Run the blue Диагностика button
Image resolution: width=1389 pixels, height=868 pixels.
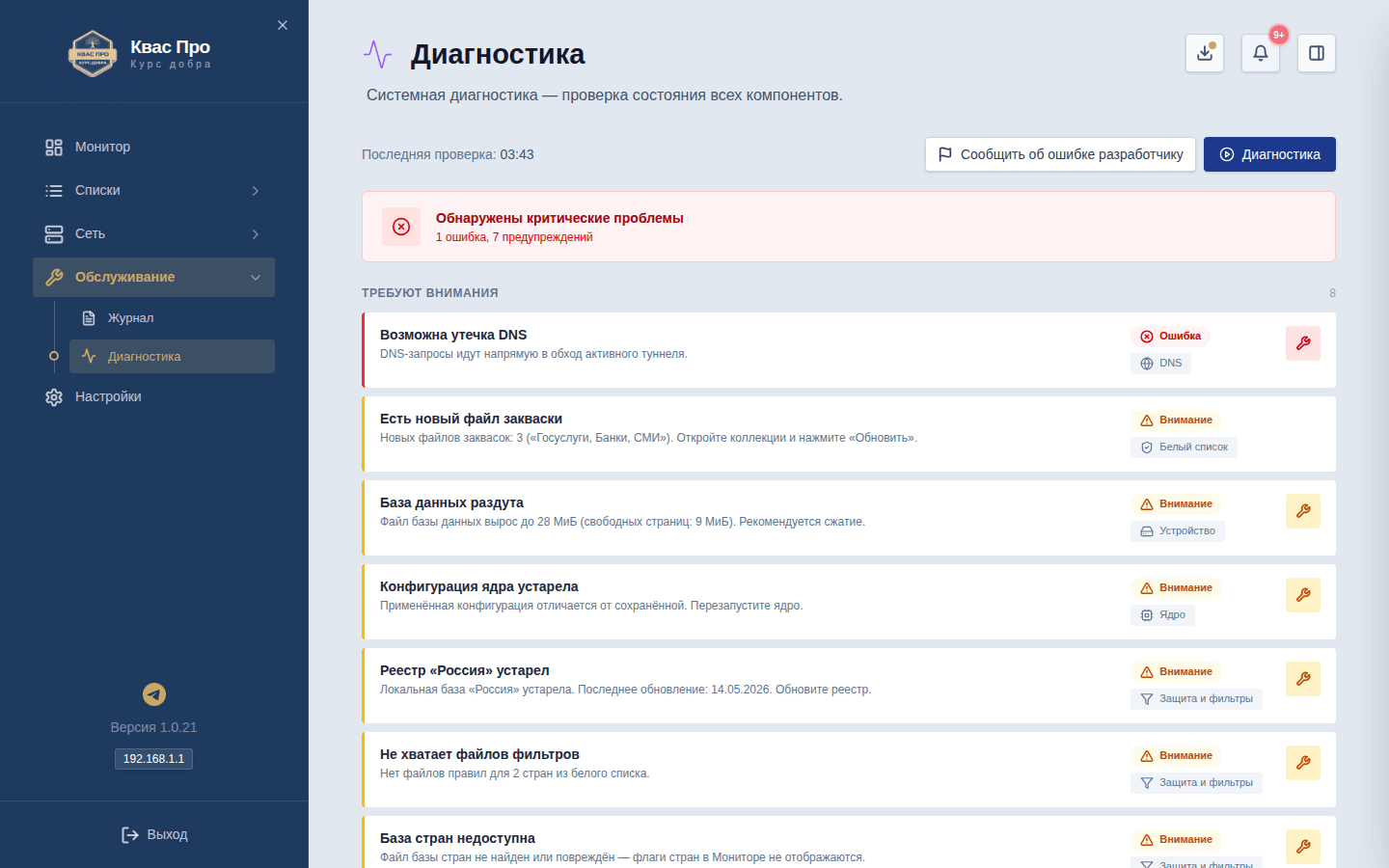pos(1269,154)
